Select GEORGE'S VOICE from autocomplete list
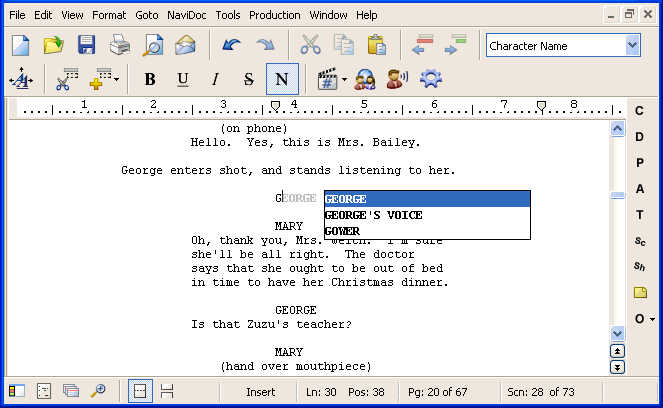The image size is (663, 408). click(x=373, y=215)
